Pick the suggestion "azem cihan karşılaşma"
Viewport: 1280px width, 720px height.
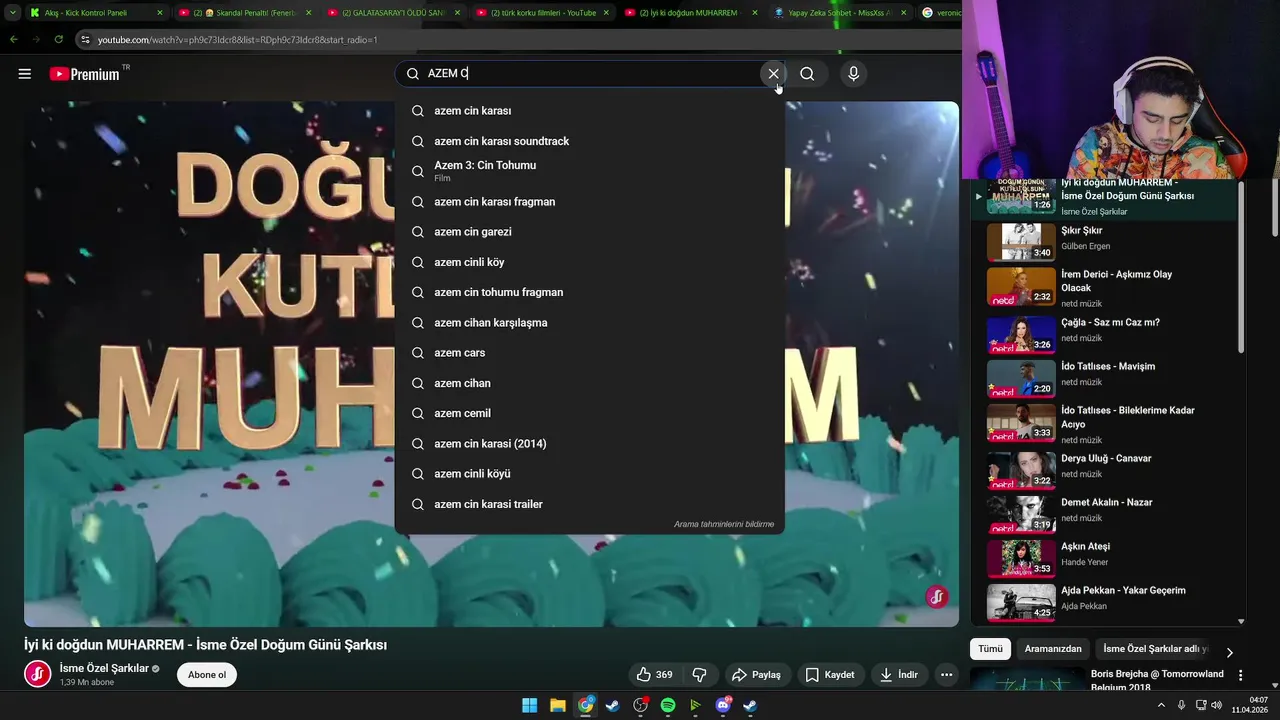[x=590, y=323]
